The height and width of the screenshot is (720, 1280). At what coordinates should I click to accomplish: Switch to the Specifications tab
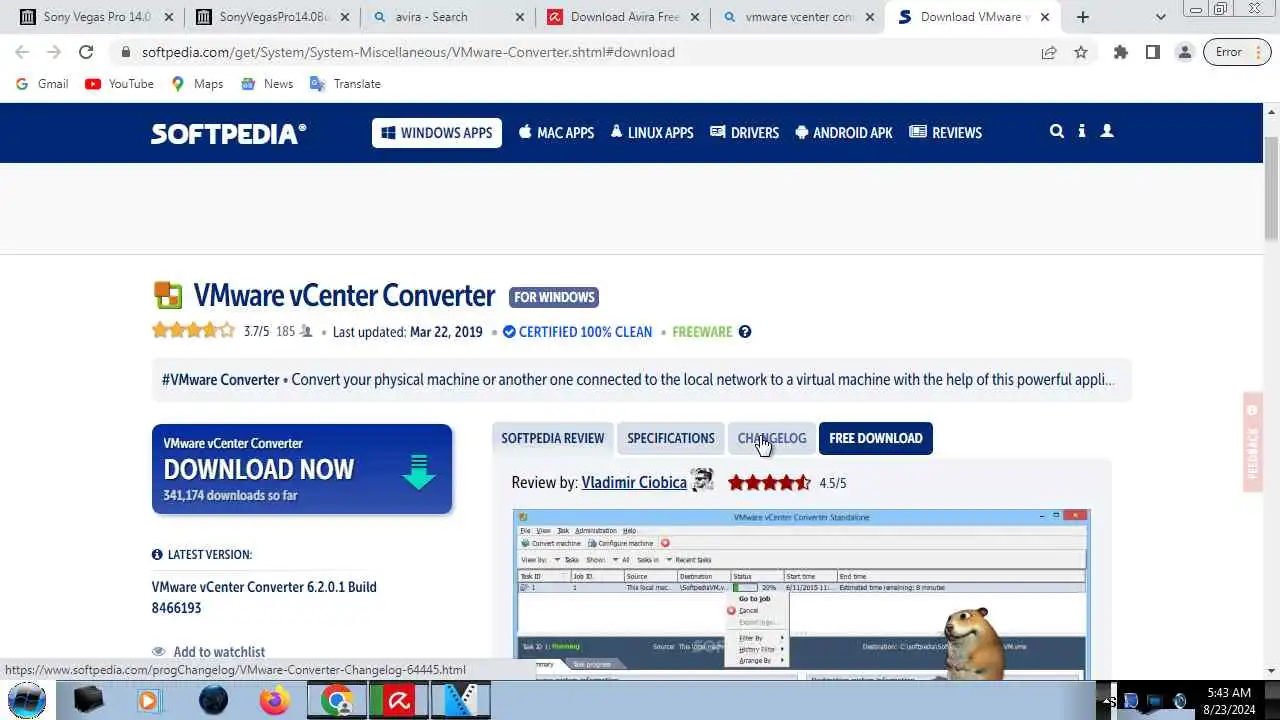[671, 438]
